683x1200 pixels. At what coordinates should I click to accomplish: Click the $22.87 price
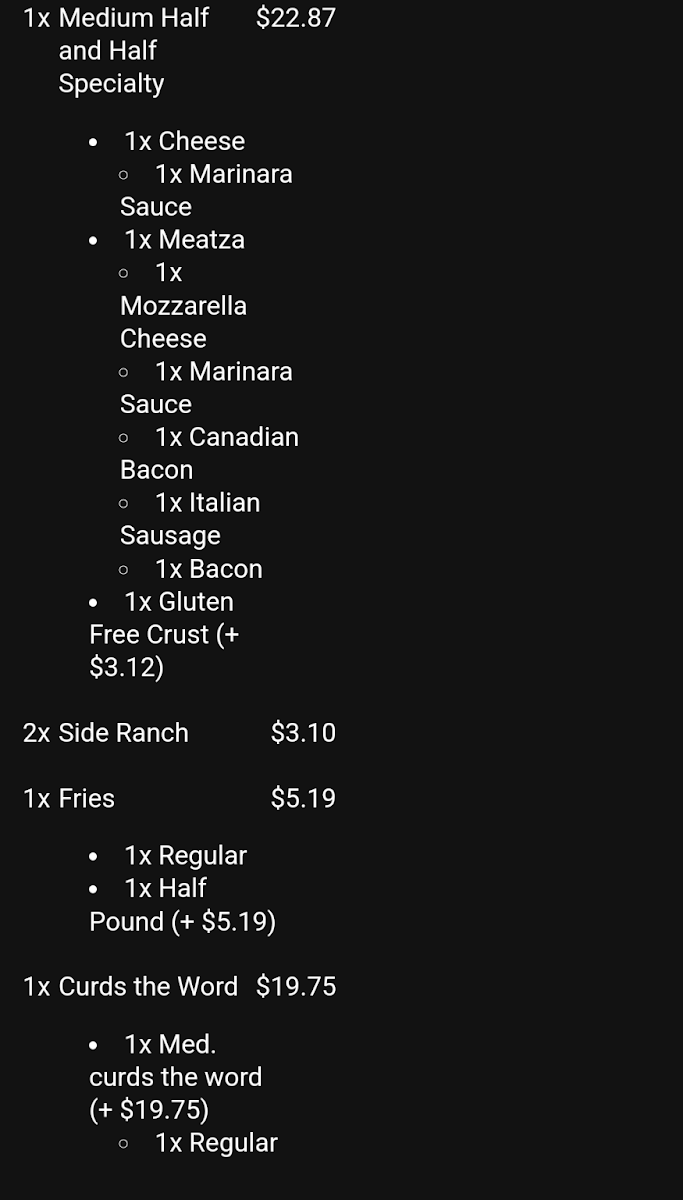click(296, 18)
